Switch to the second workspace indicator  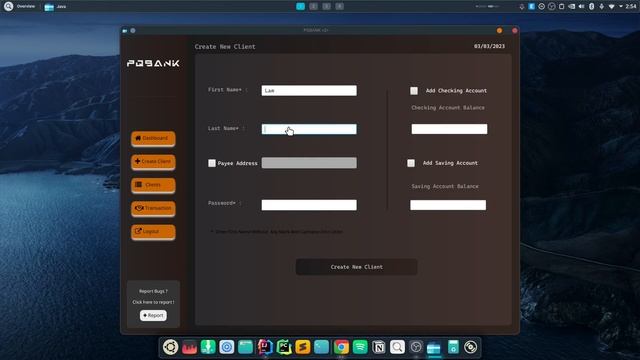[x=313, y=6]
